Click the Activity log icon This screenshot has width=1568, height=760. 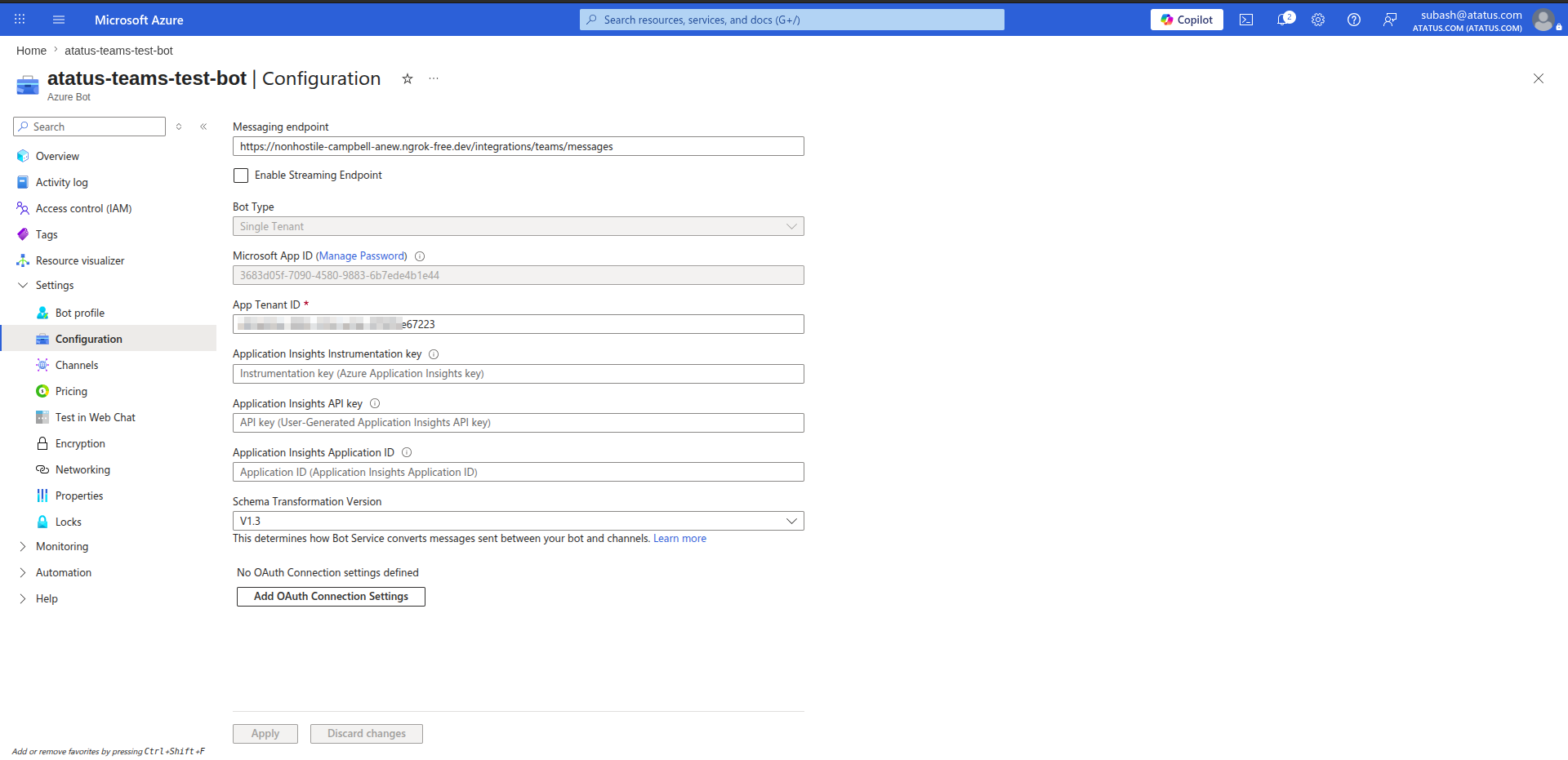(23, 182)
